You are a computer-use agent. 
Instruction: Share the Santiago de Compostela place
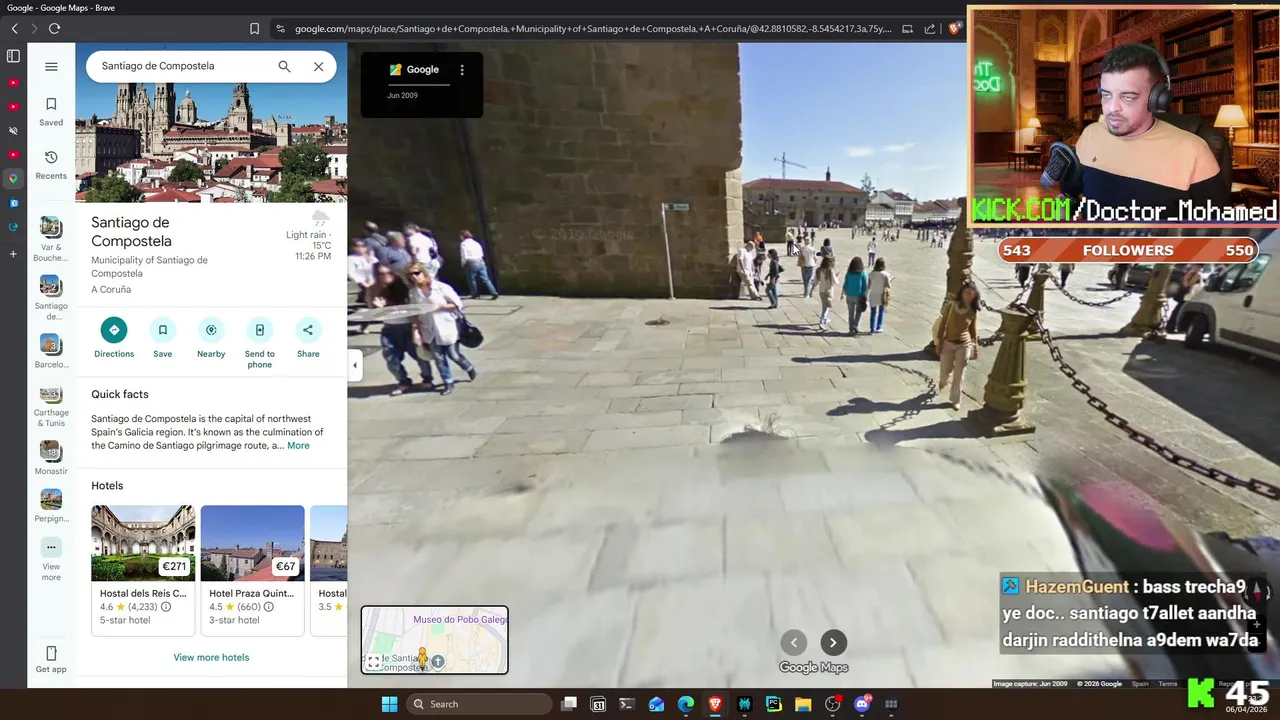308,338
